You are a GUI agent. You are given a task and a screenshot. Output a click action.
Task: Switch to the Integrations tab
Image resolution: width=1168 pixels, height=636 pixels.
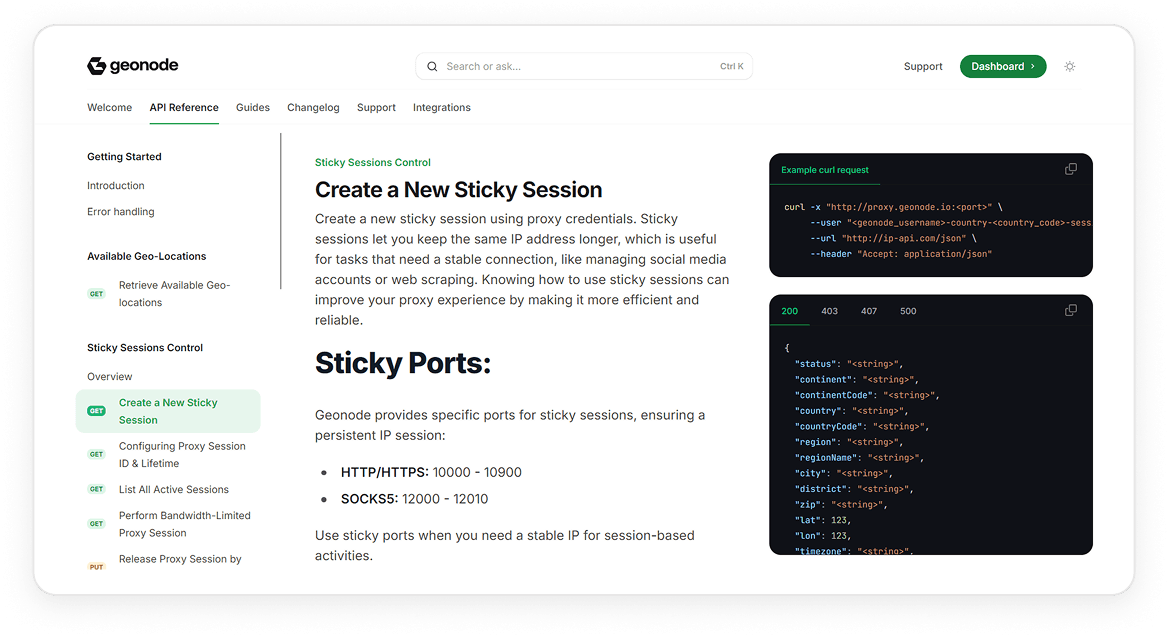tap(442, 107)
